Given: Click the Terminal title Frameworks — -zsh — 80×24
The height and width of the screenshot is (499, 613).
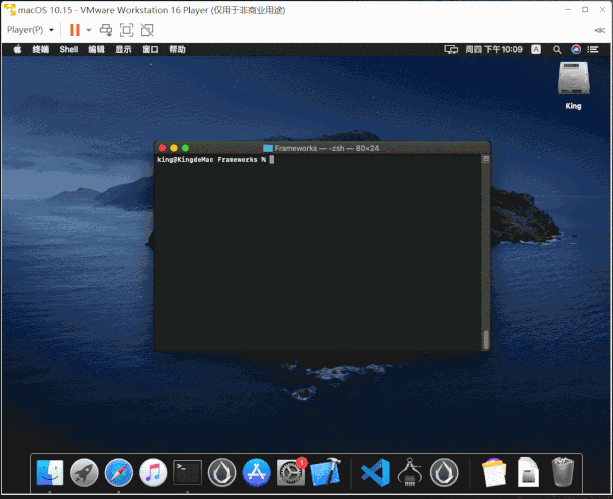Looking at the screenshot, I should tap(326, 148).
